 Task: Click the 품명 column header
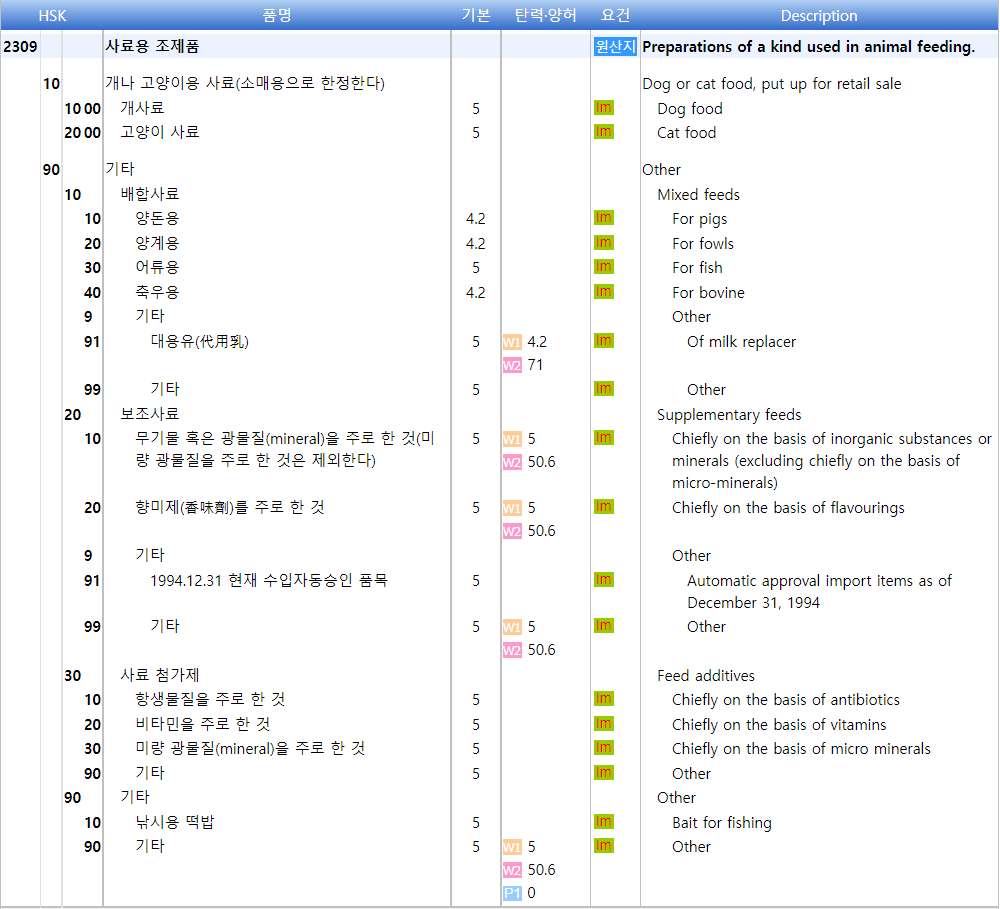click(x=276, y=15)
